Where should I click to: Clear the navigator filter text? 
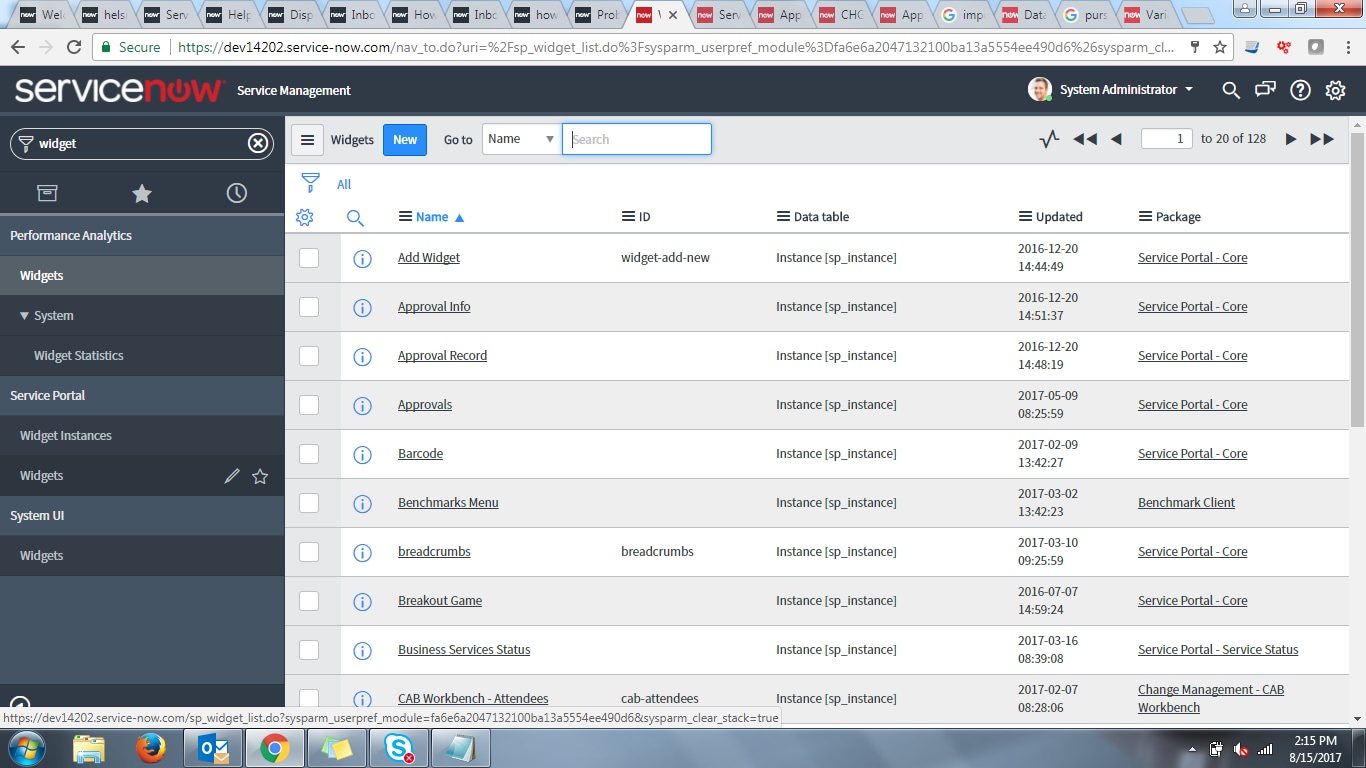click(x=258, y=143)
